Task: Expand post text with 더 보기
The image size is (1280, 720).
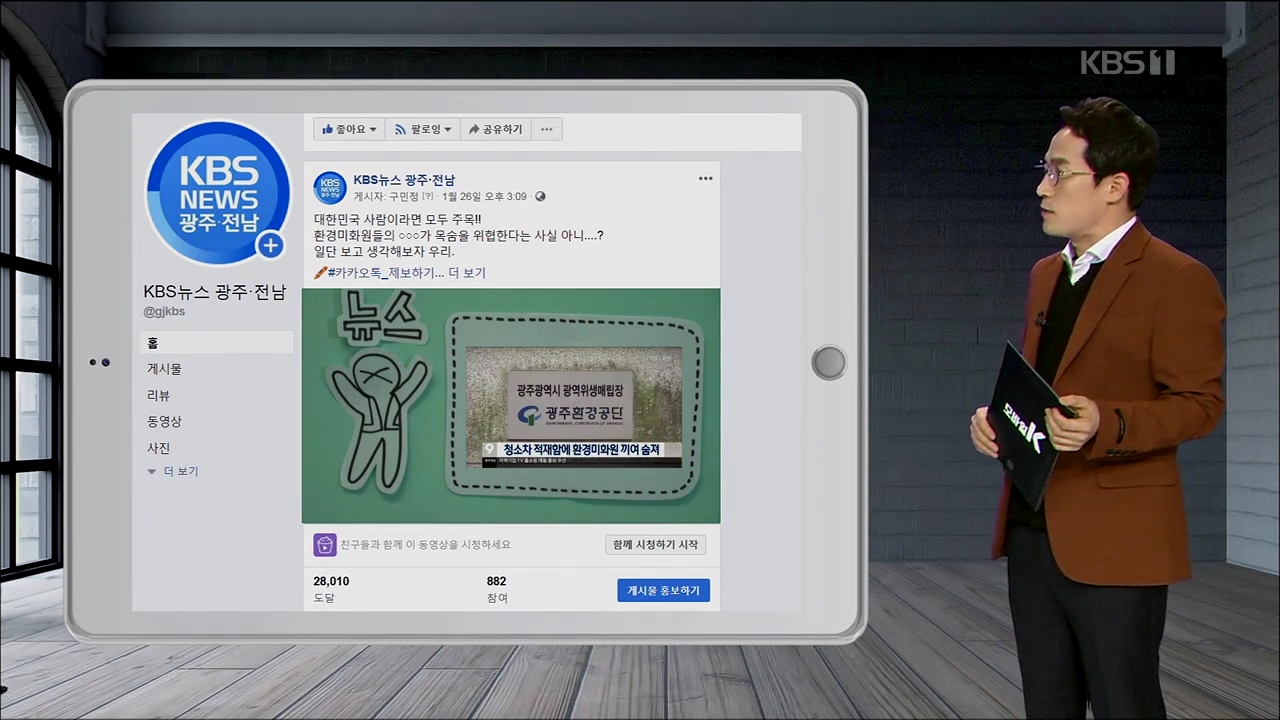Action: [x=467, y=272]
